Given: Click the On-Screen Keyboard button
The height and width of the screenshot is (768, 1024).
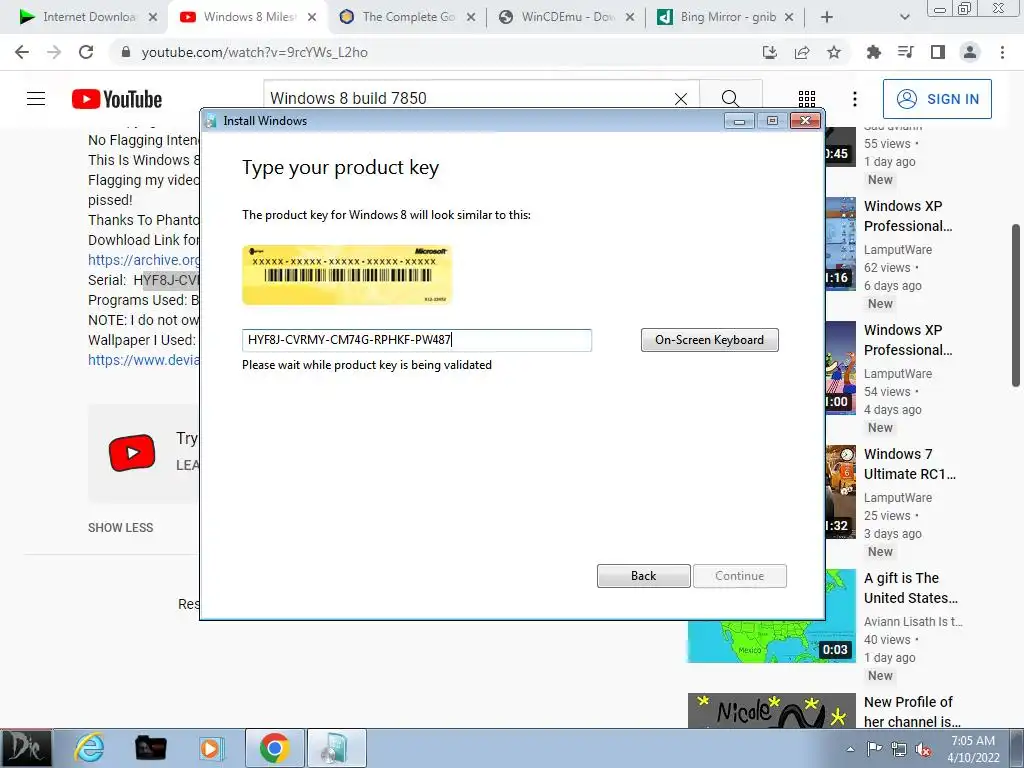Looking at the screenshot, I should [x=709, y=340].
